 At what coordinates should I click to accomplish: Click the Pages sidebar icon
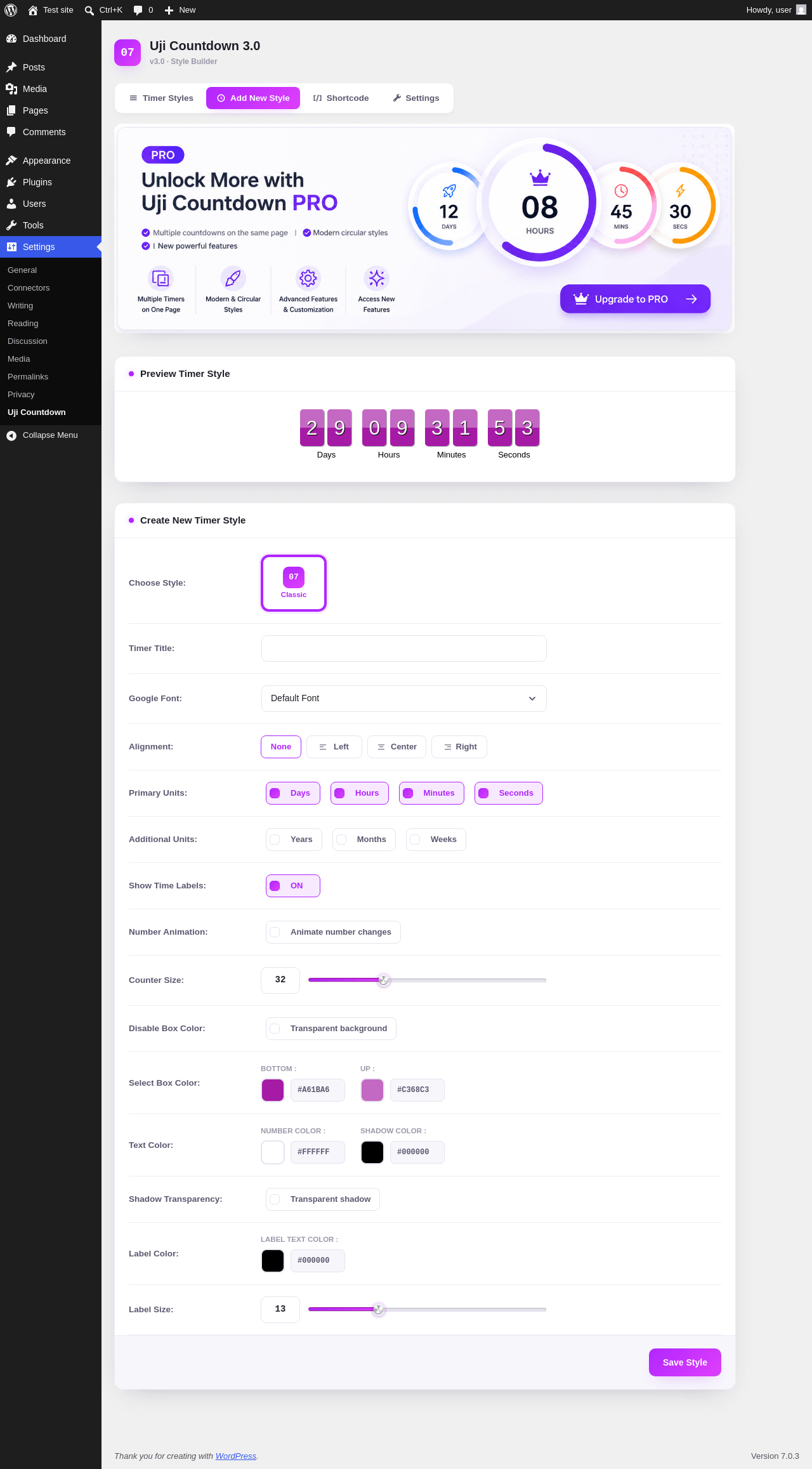[11, 110]
